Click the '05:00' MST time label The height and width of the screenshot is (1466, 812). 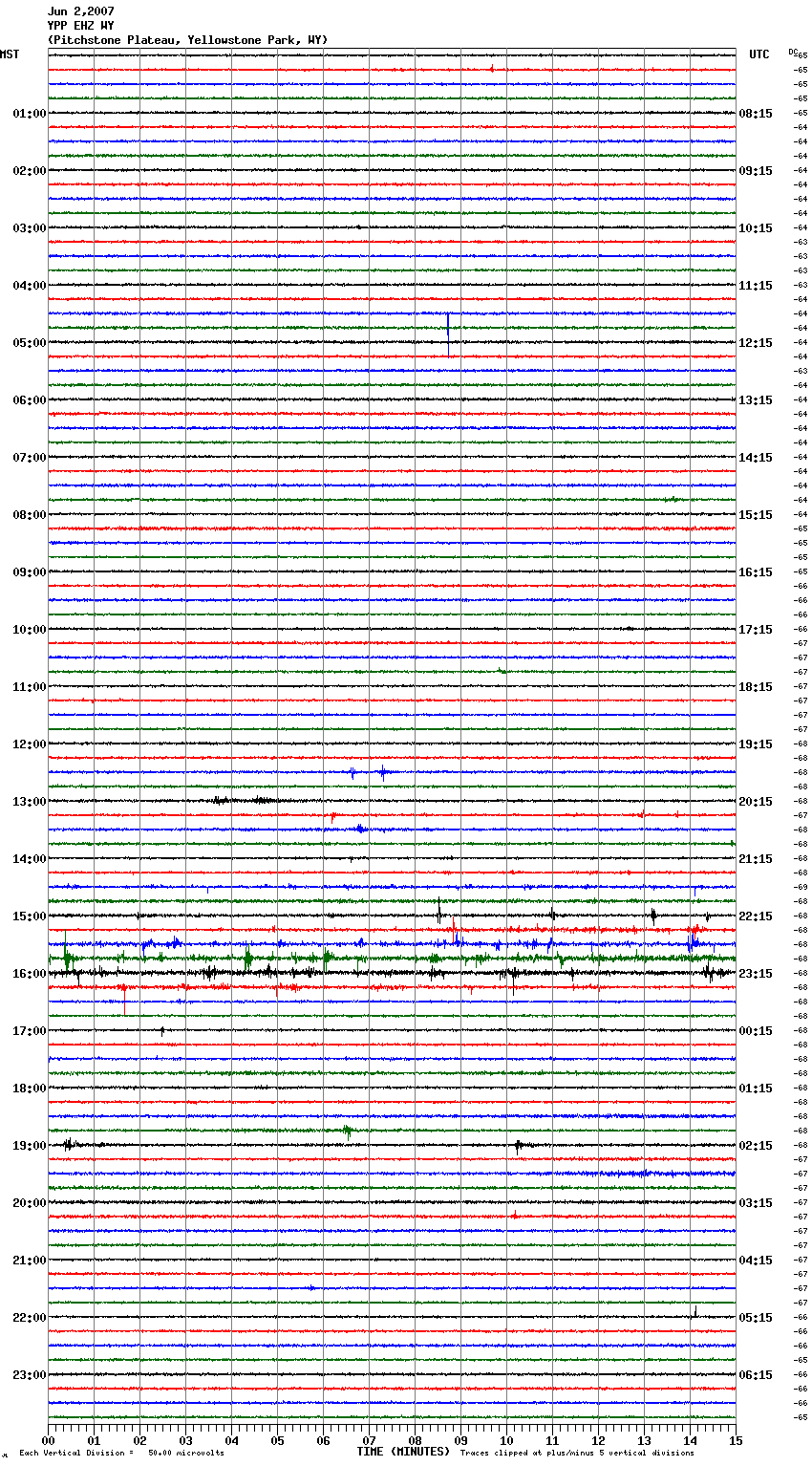(30, 343)
